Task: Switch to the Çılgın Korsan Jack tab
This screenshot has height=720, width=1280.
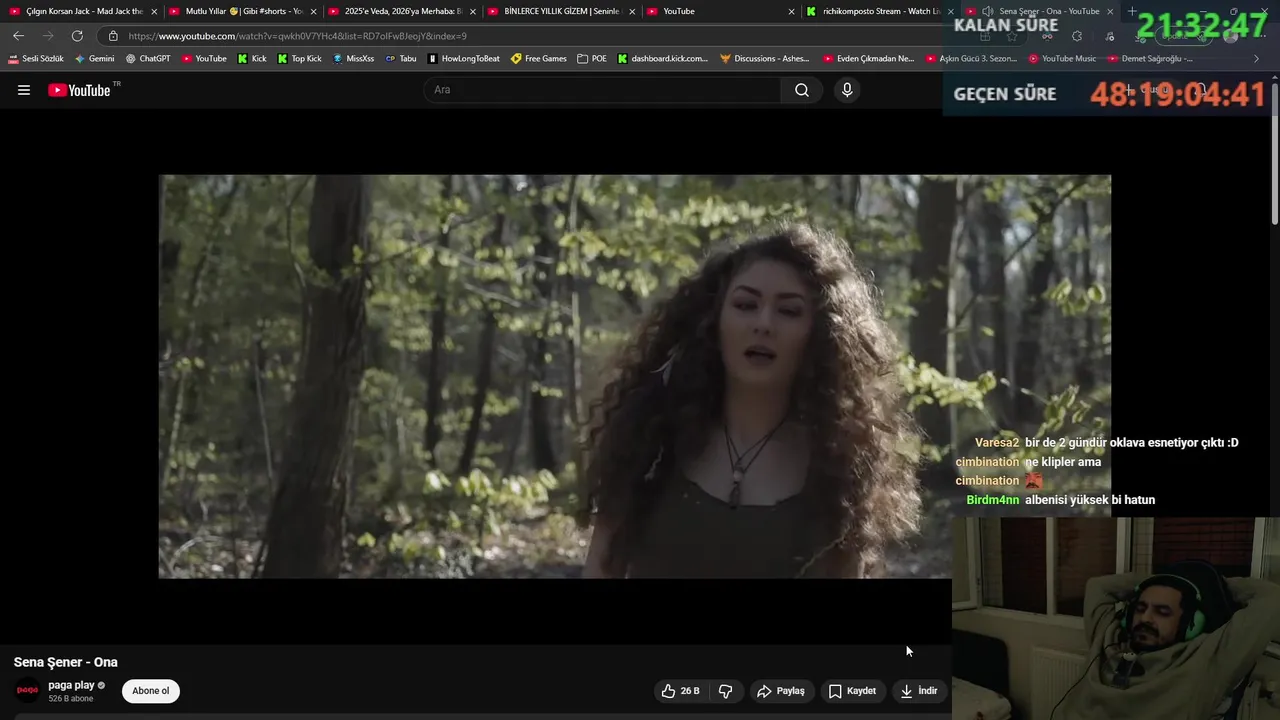Action: click(x=81, y=11)
